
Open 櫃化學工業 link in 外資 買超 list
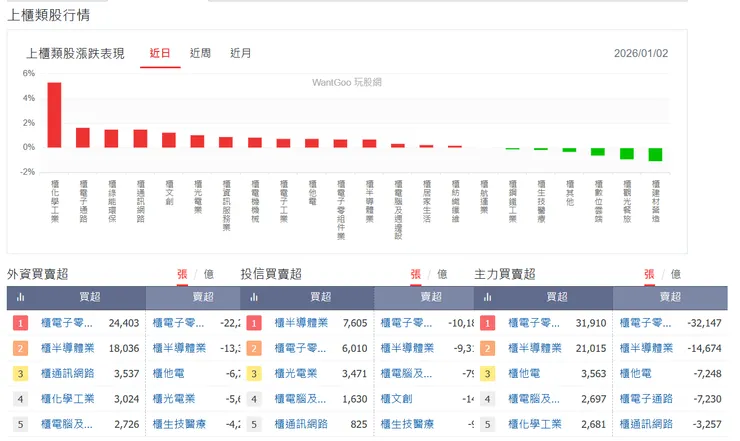pos(67,399)
